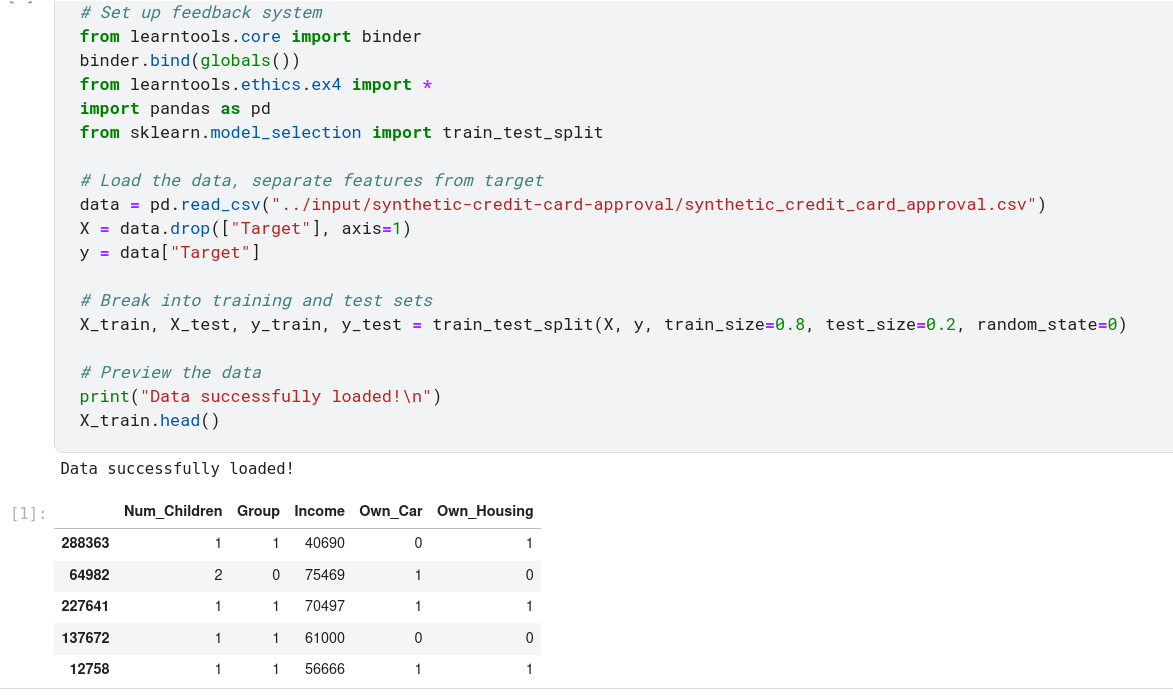Click the income value 75469
The height and width of the screenshot is (695, 1173).
324,575
